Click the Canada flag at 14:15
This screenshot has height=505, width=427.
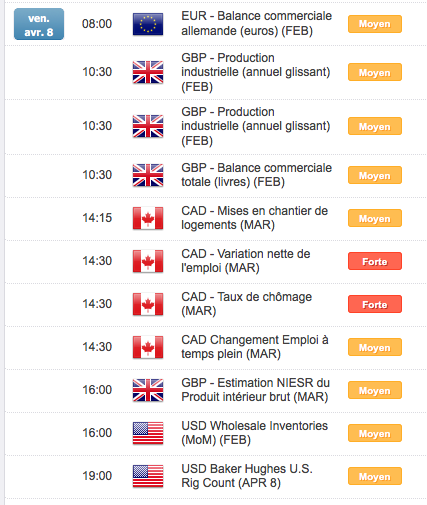[x=148, y=218]
